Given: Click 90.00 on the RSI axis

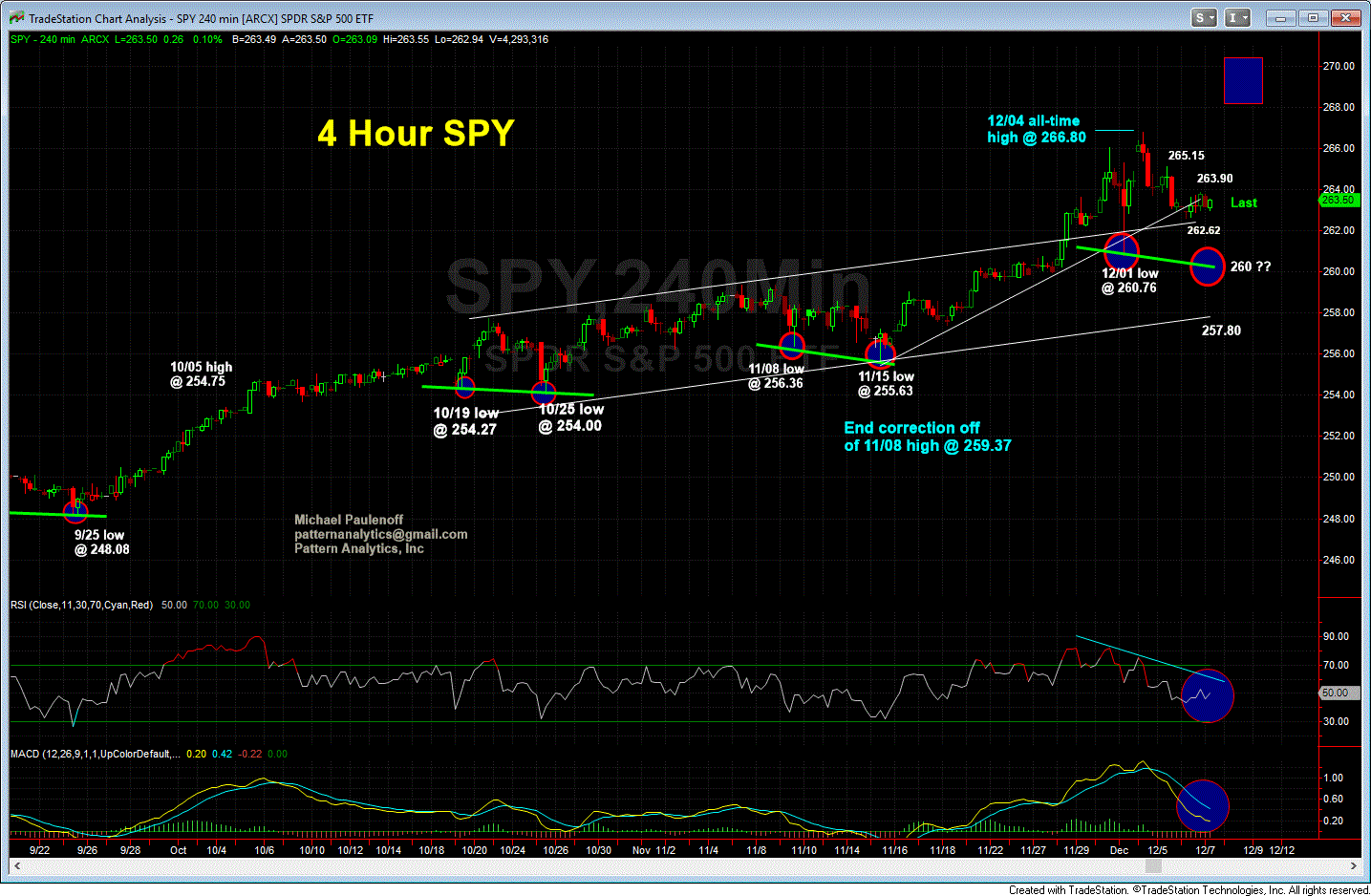Looking at the screenshot, I should click(1337, 636).
